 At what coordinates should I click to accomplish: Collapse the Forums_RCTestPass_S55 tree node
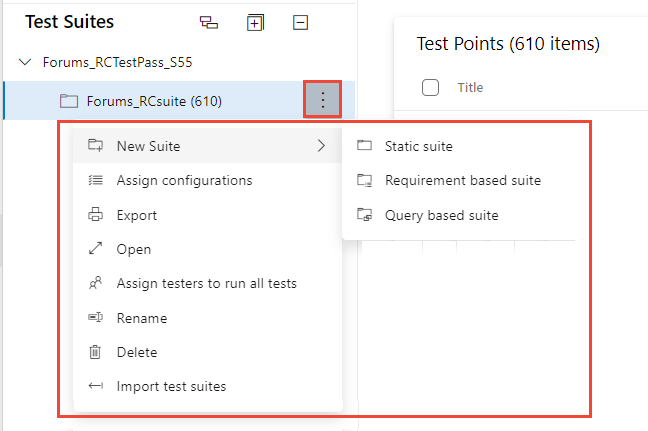[26, 62]
